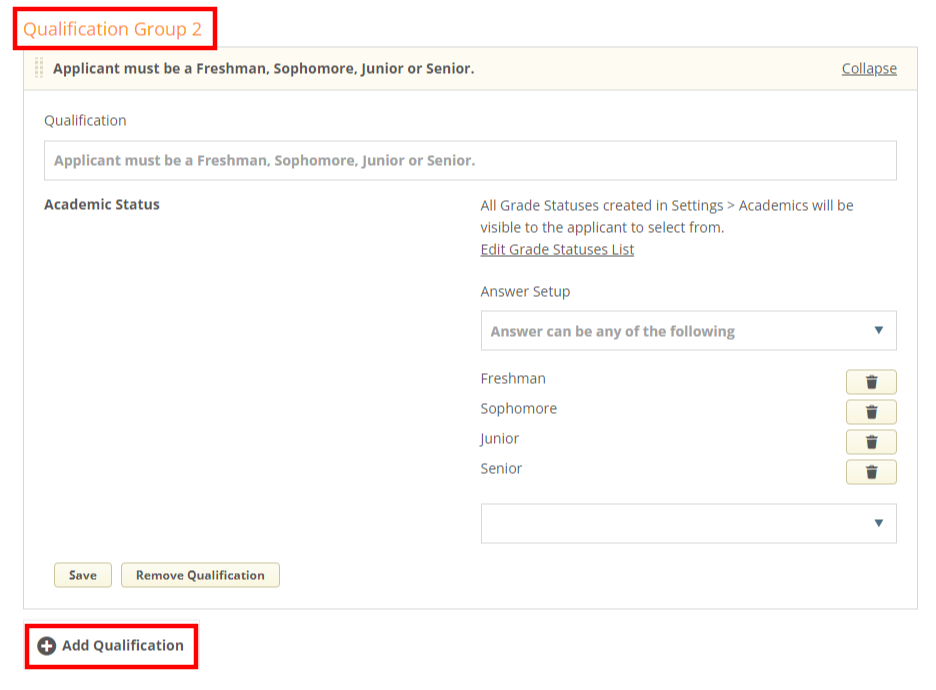Image resolution: width=936 pixels, height=690 pixels.
Task: Collapse the qualification panel
Action: coord(868,69)
